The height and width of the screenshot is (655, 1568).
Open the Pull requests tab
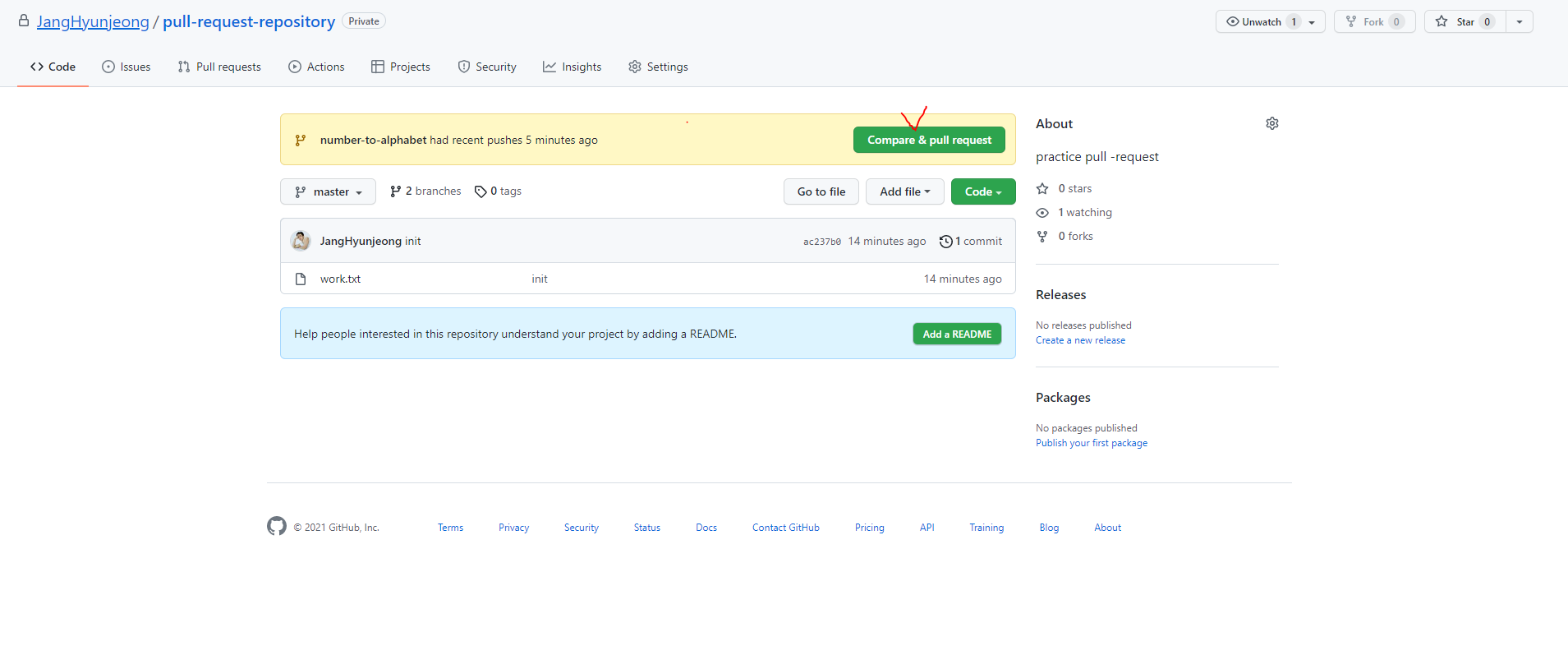pyautogui.click(x=219, y=67)
